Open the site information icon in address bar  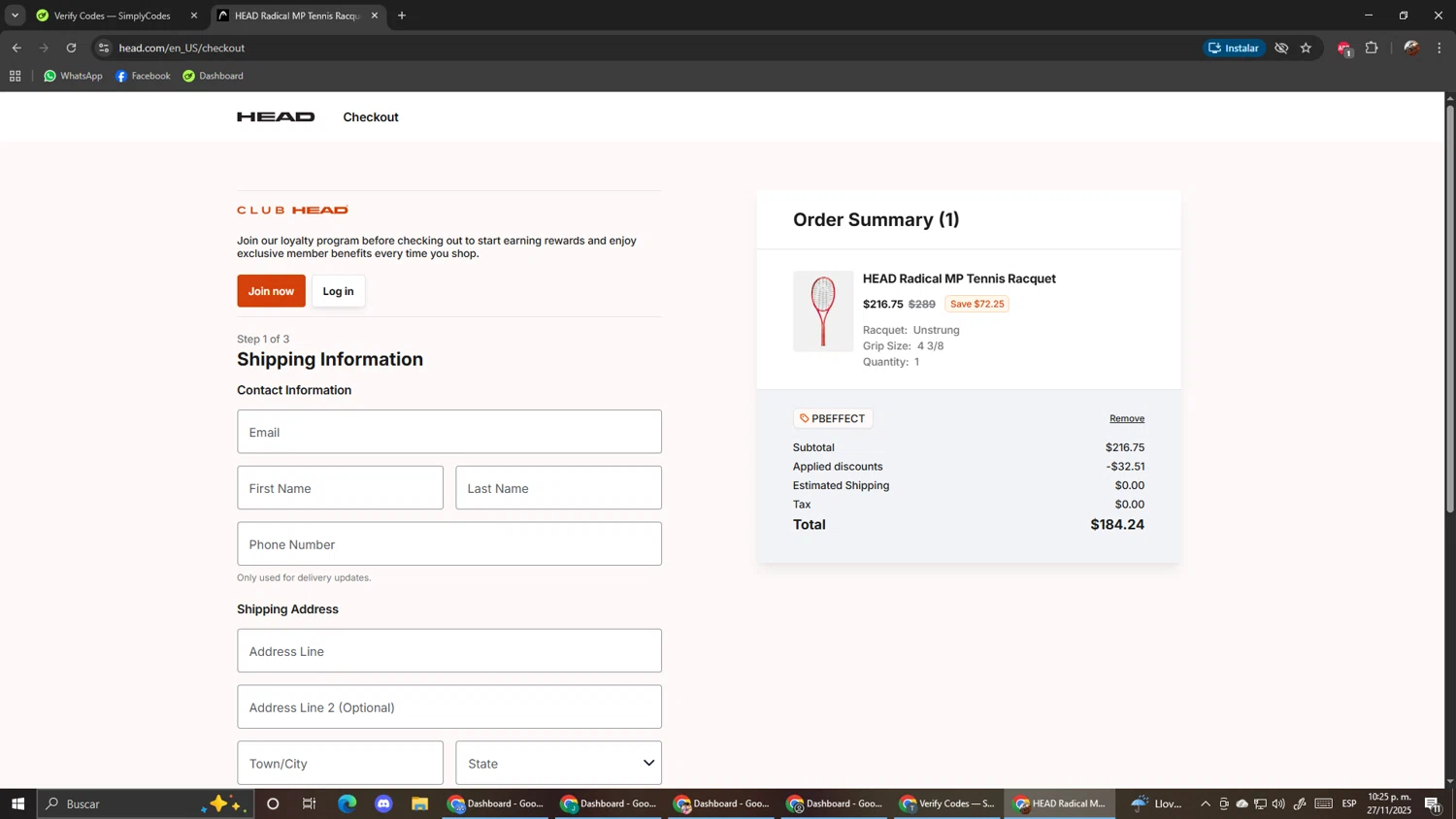pos(104,48)
